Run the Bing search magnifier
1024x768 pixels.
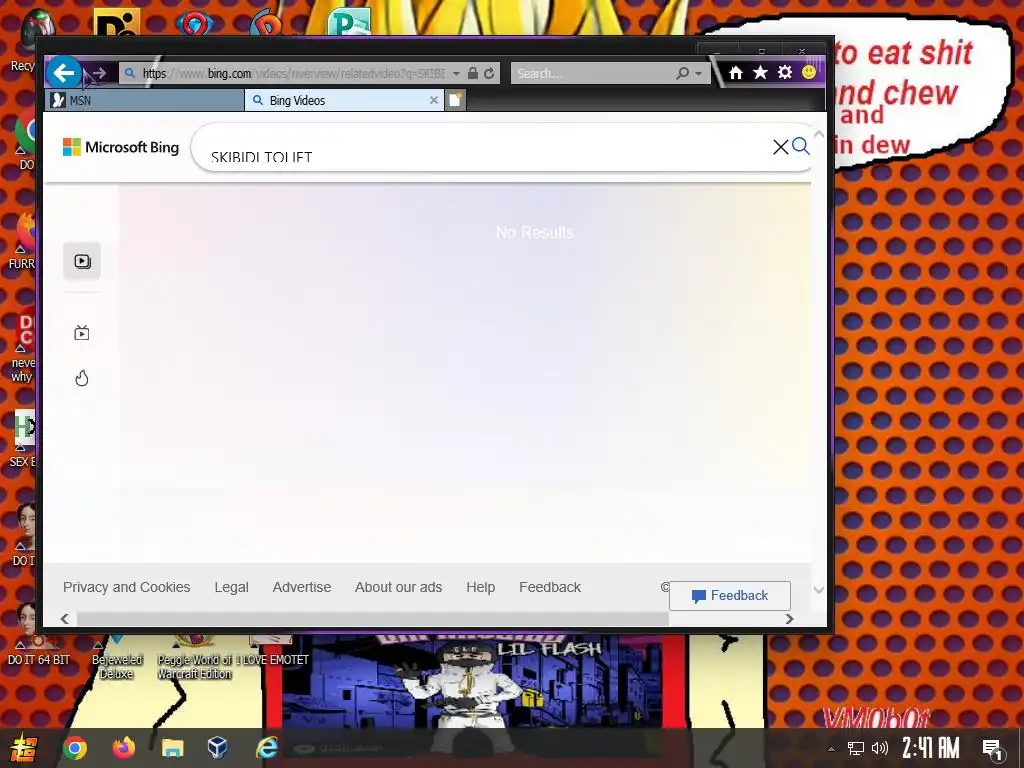[x=801, y=146]
